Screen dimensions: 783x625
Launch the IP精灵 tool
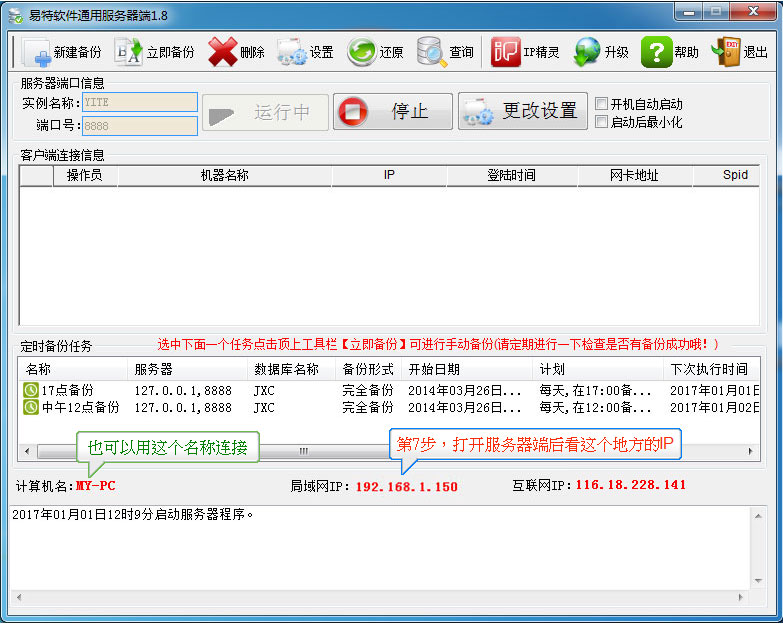505,52
